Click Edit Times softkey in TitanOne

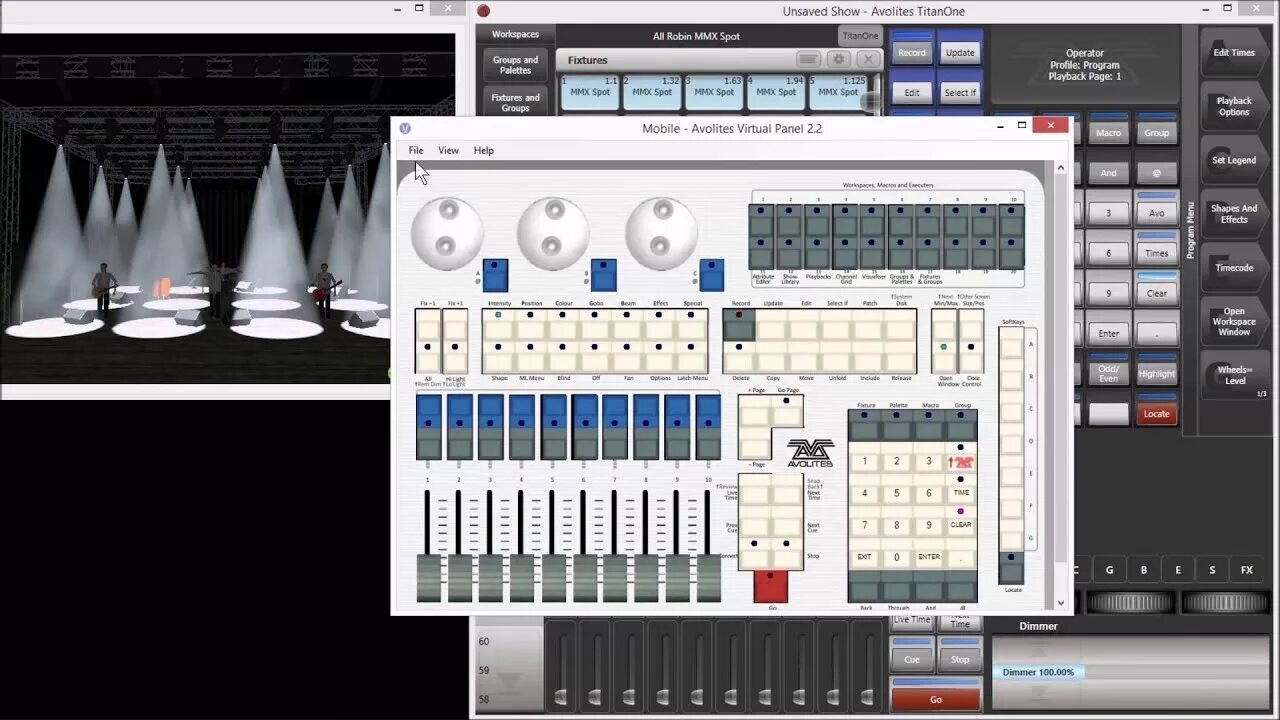1235,53
